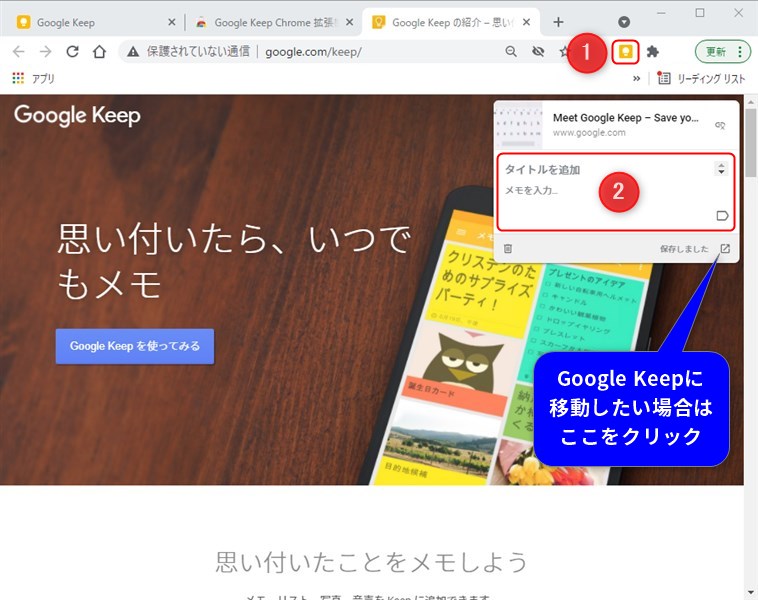Click the Google Keep を使ってみる button

[135, 346]
